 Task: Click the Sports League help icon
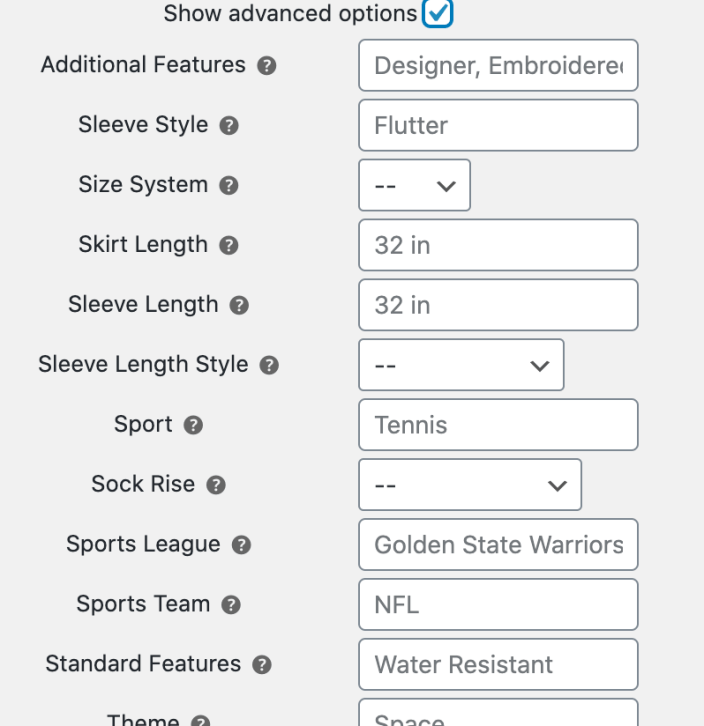click(241, 546)
